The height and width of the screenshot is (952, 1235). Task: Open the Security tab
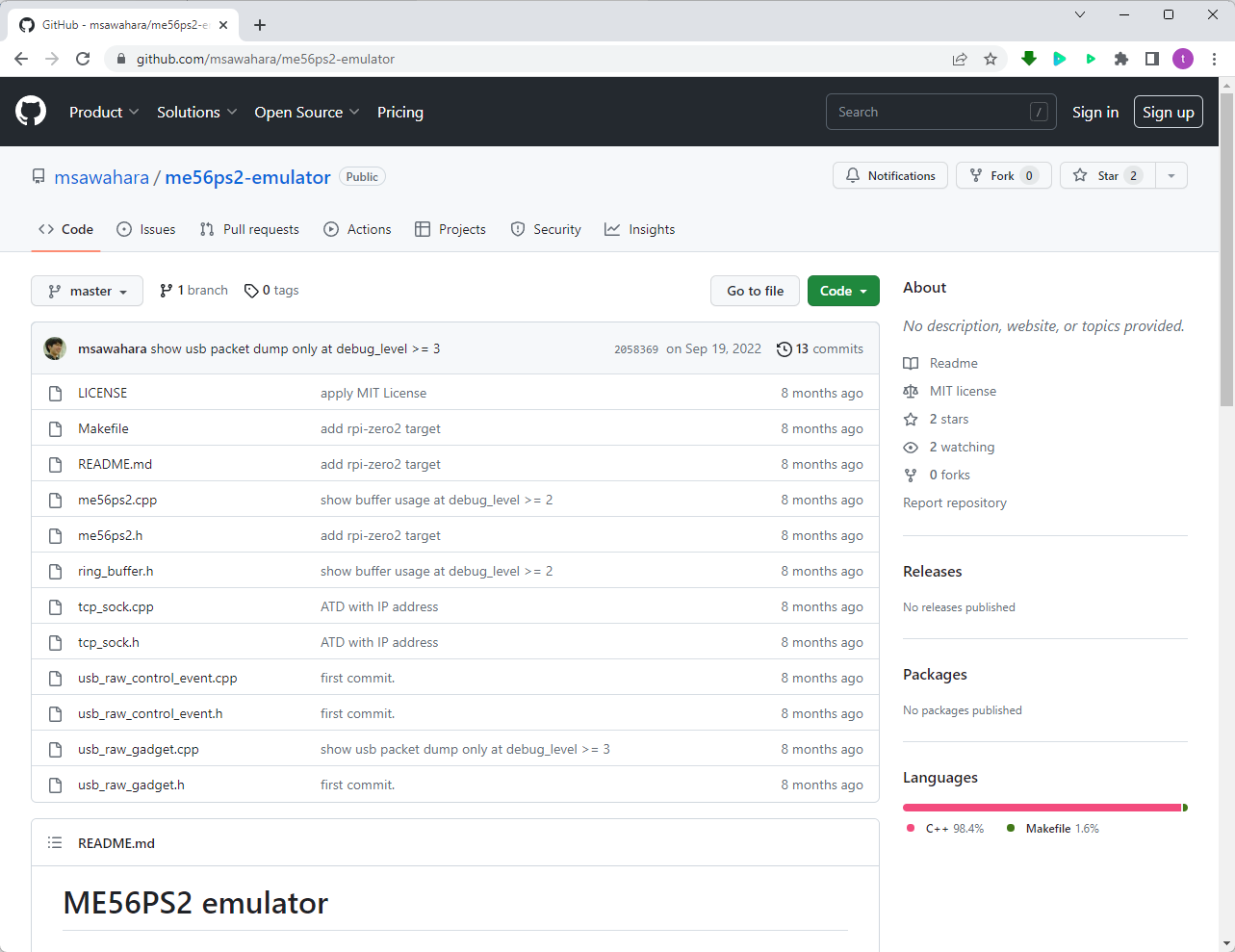[546, 229]
